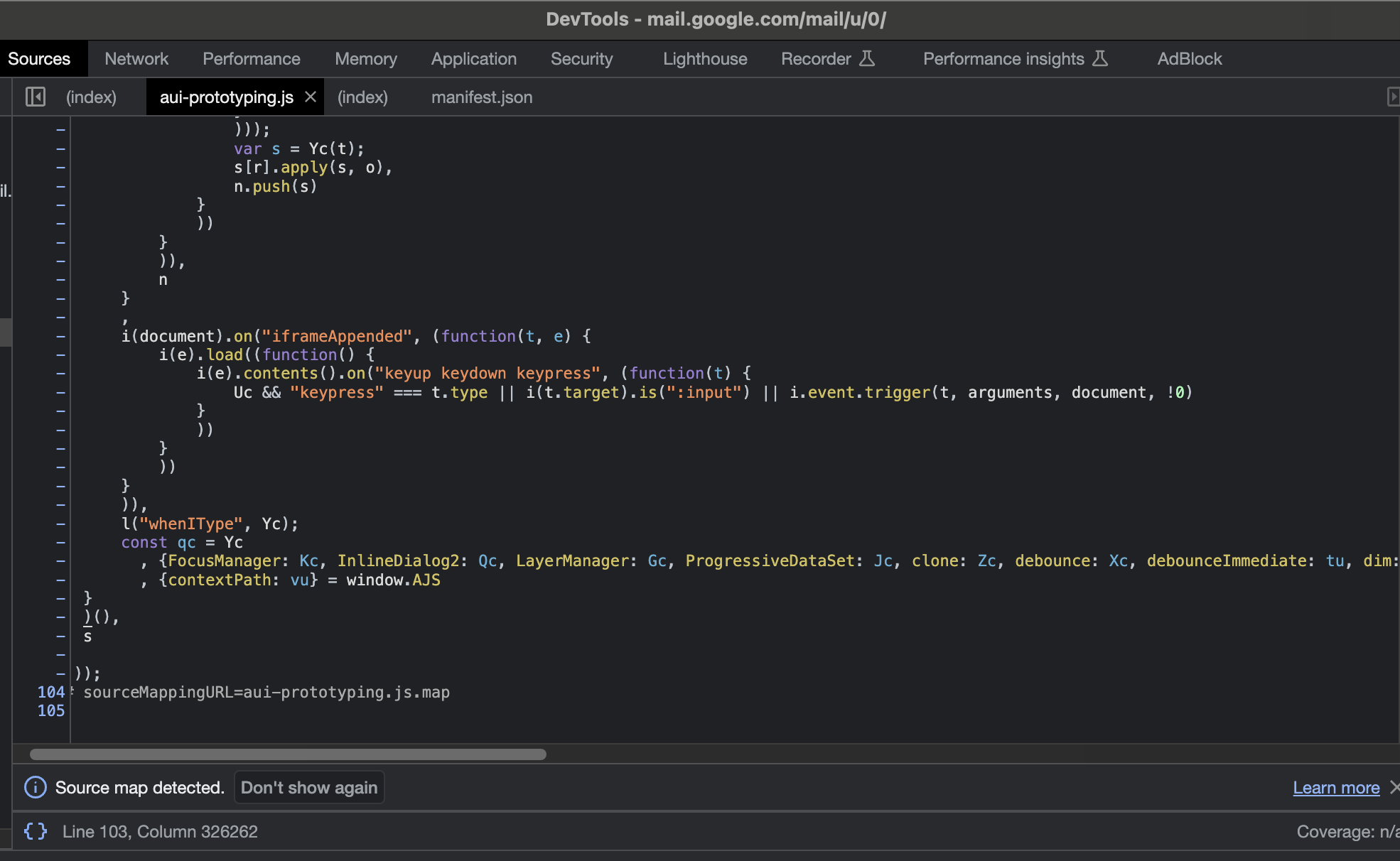Switch to the Memory tab

click(x=366, y=58)
